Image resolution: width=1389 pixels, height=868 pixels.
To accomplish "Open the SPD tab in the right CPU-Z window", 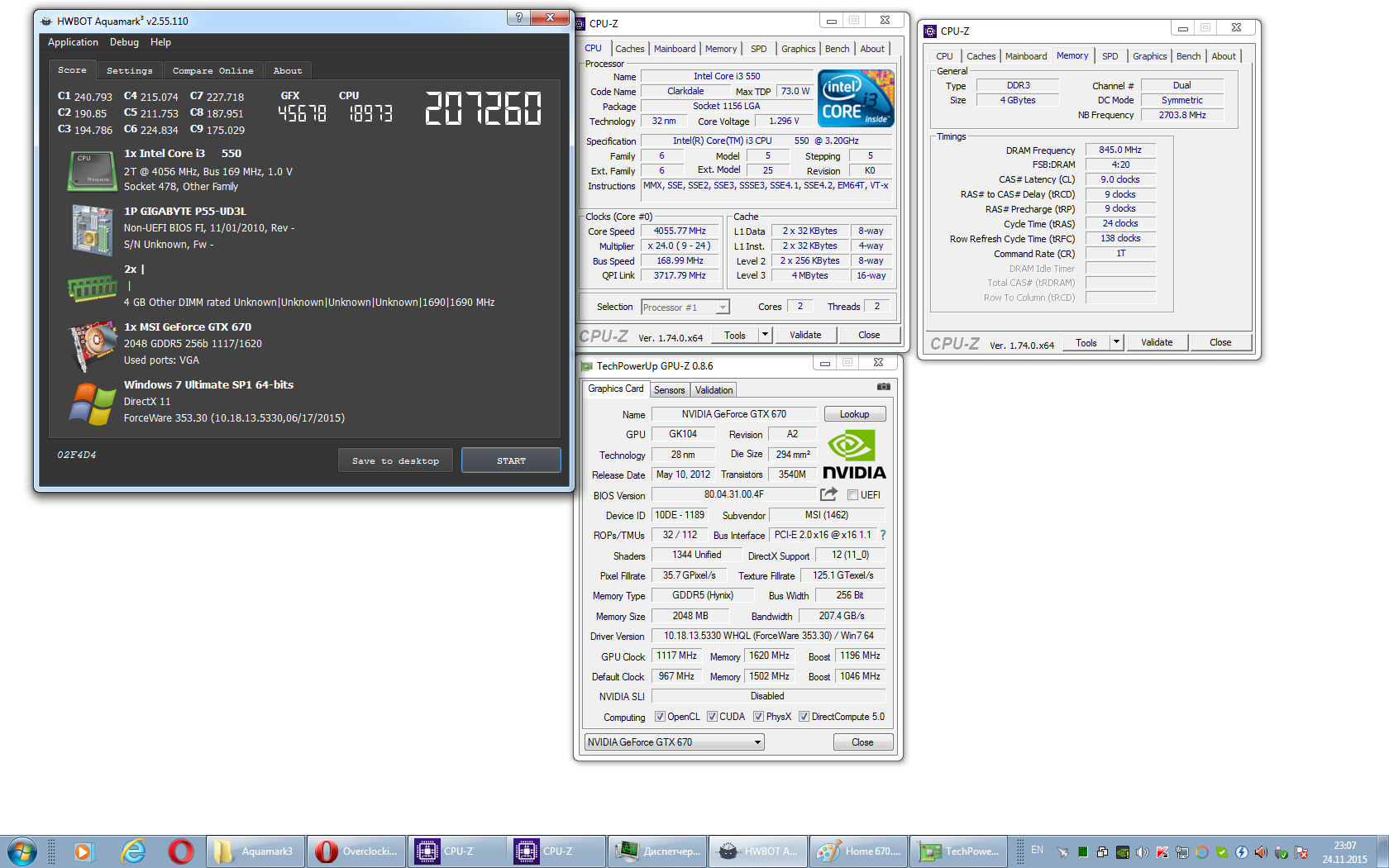I will (1110, 56).
